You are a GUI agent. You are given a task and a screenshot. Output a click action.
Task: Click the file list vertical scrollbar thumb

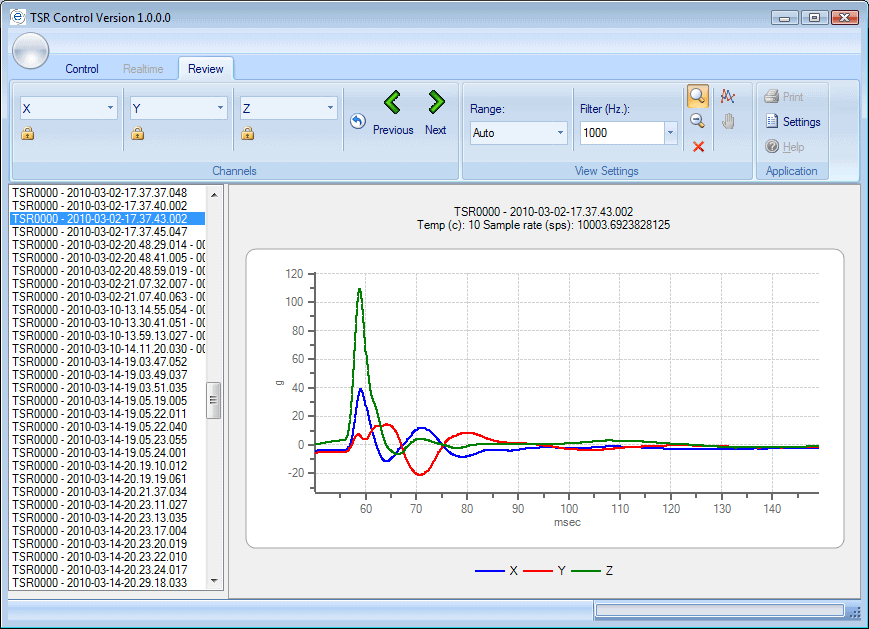(213, 400)
